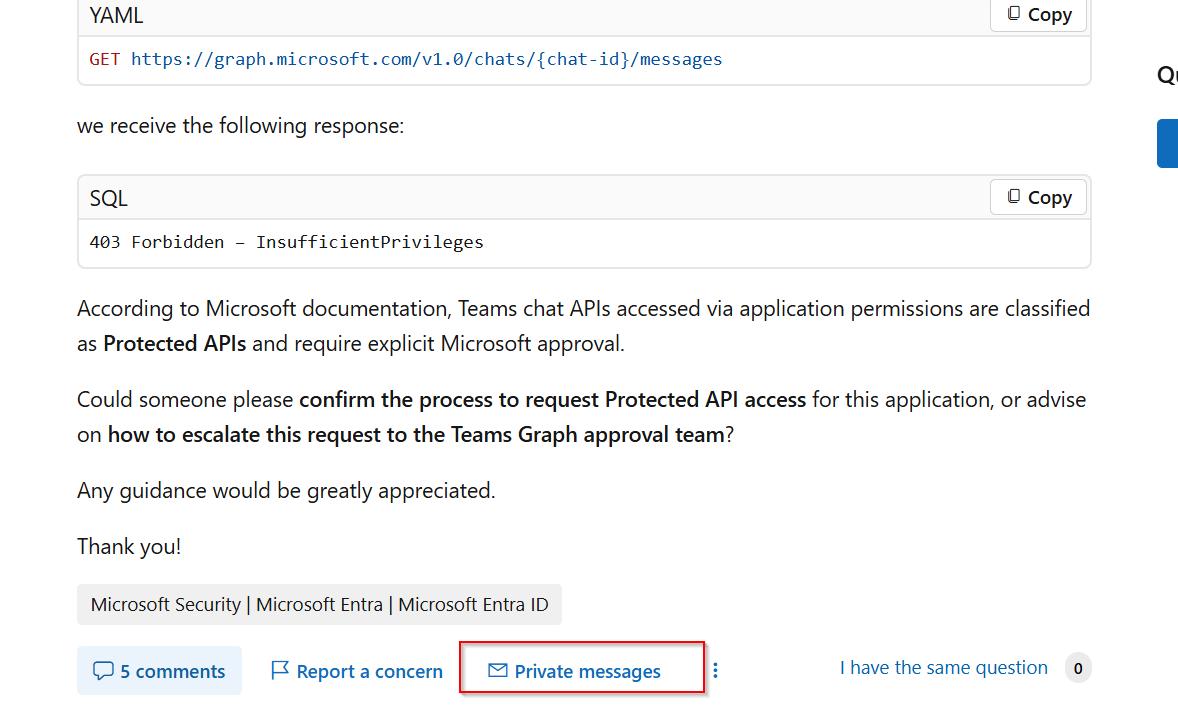Open Private messages
Viewport: 1178px width, 712px height.
(x=587, y=672)
